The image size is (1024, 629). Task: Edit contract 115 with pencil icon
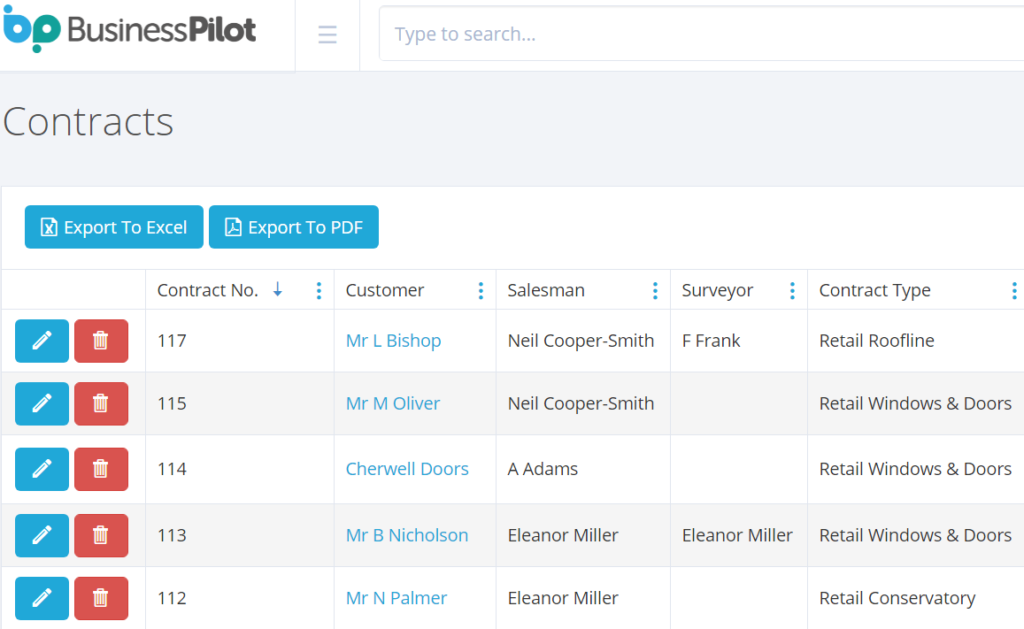pos(42,404)
